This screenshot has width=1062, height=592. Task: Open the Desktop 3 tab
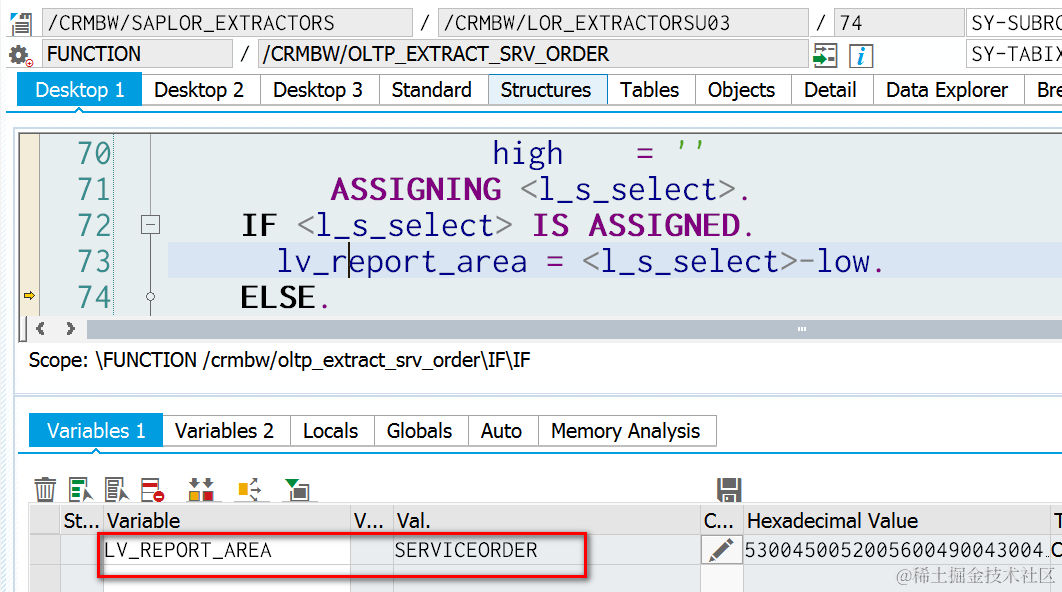318,90
